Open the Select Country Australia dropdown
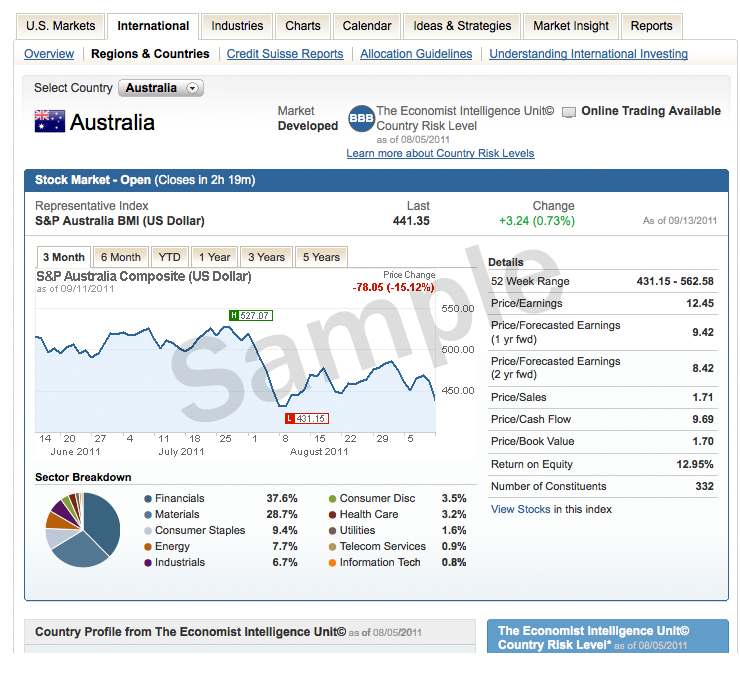This screenshot has height=674, width=740. pyautogui.click(x=161, y=88)
